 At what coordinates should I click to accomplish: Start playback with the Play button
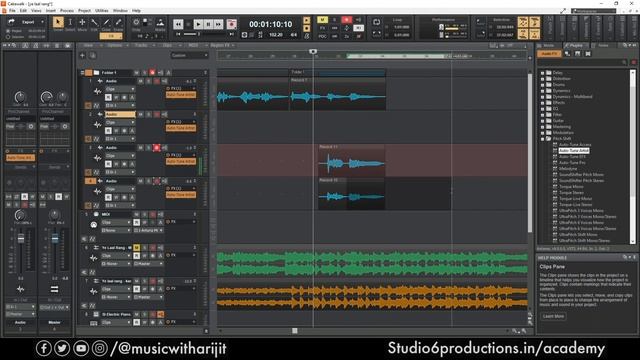point(198,24)
